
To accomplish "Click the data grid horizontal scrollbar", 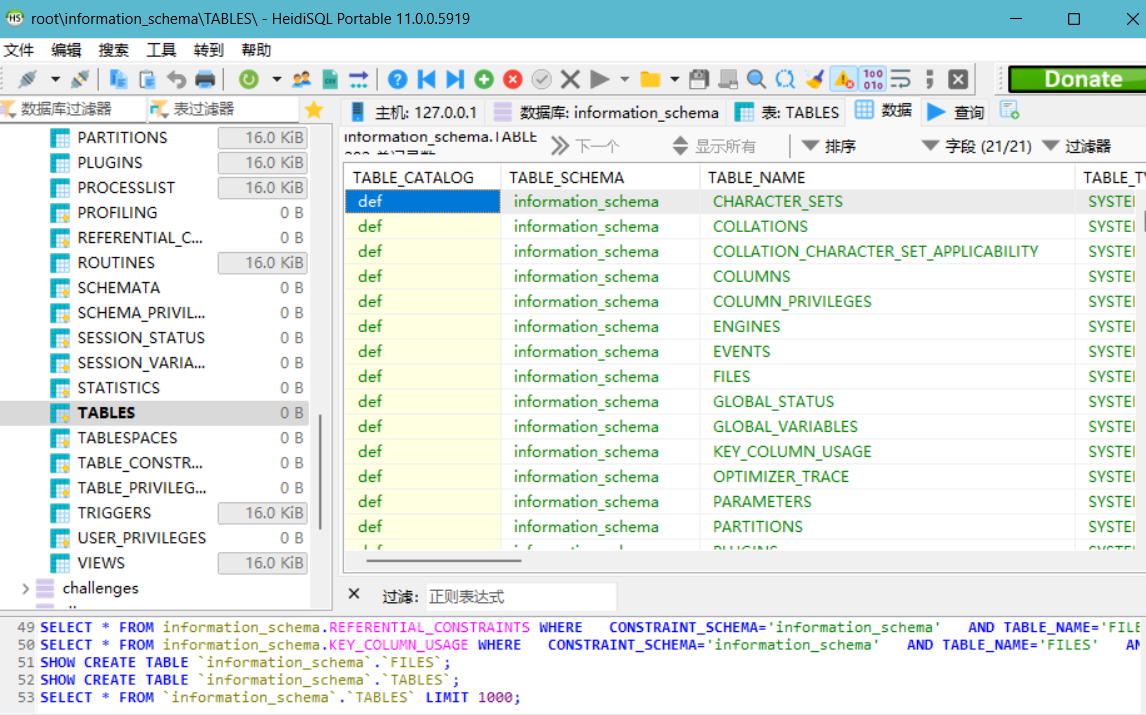I will tap(444, 561).
